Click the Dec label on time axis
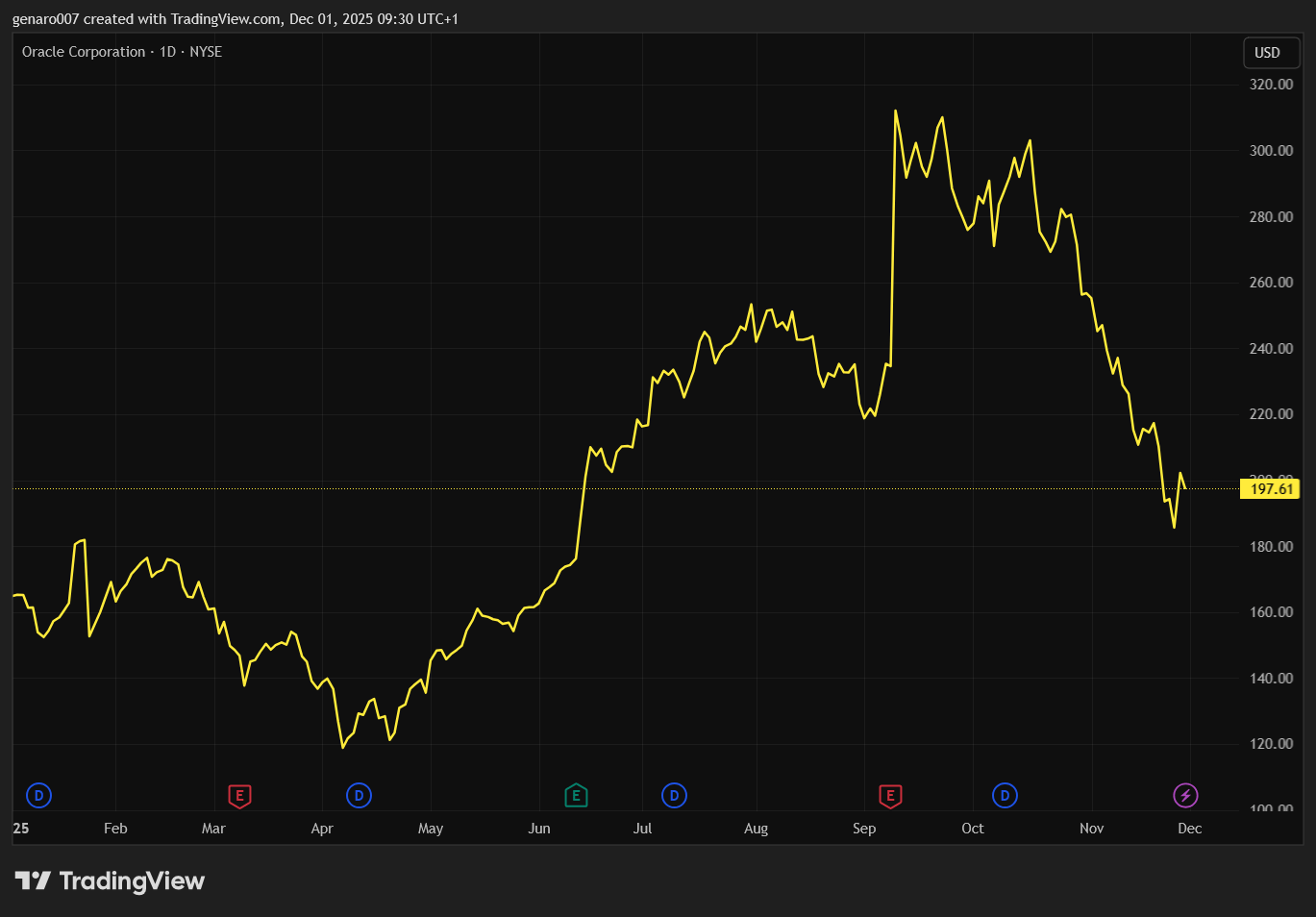The height and width of the screenshot is (917, 1316). (x=1189, y=829)
